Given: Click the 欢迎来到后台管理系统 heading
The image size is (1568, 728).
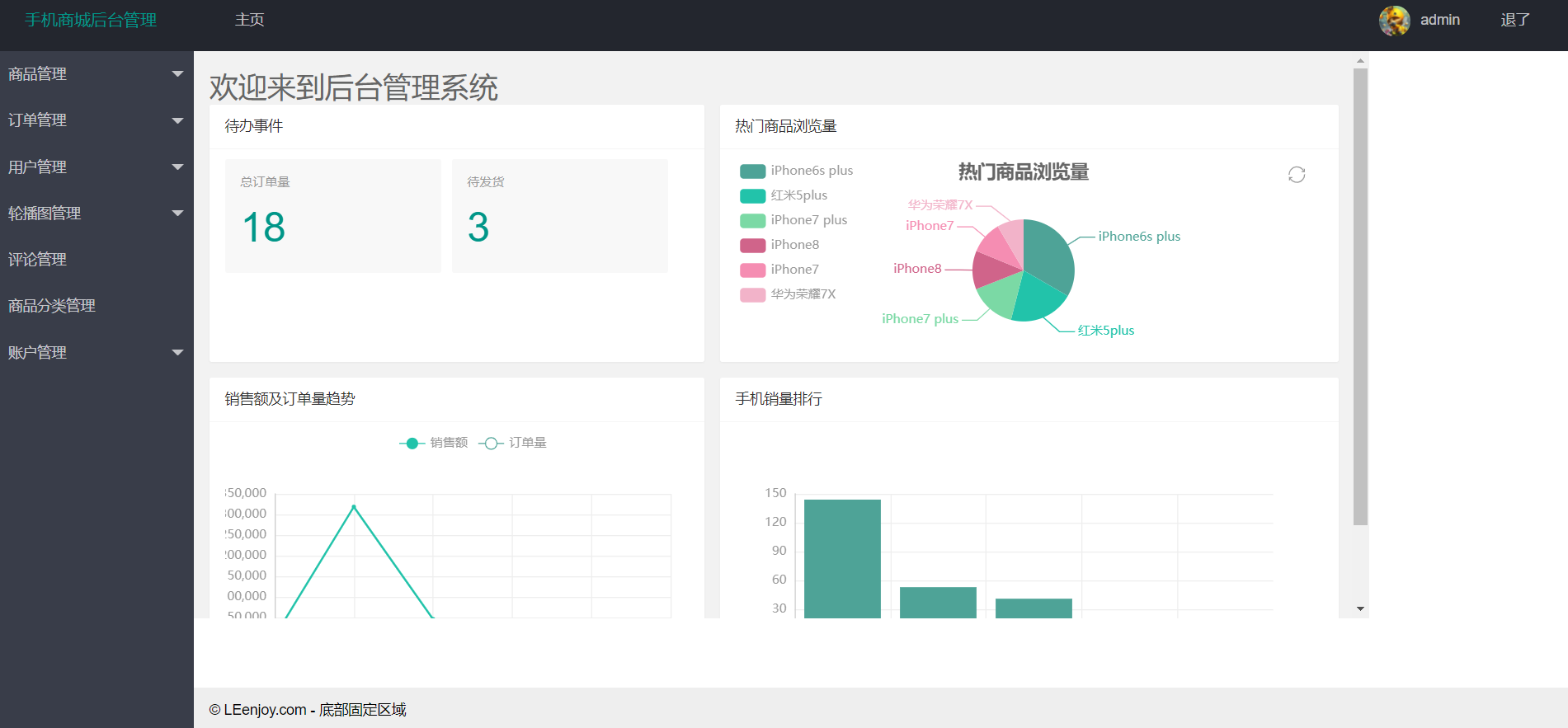Looking at the screenshot, I should click(x=354, y=87).
